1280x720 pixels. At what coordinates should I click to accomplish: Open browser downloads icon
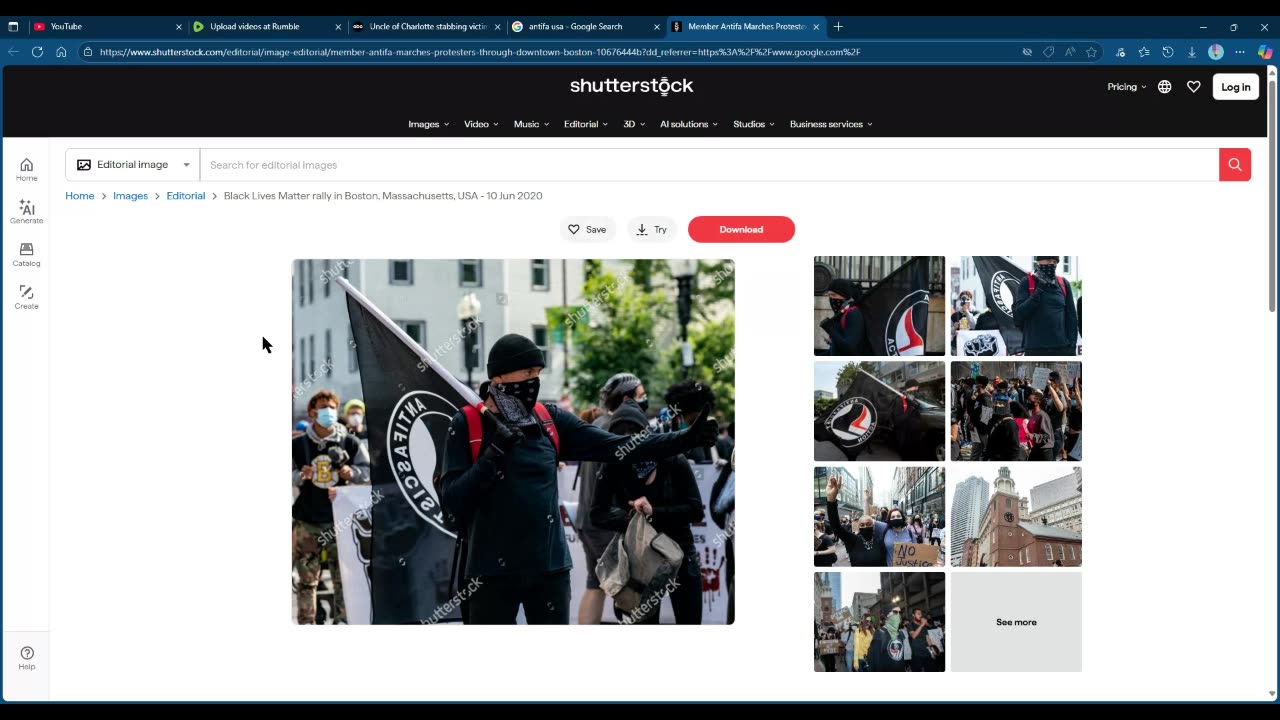(1191, 52)
